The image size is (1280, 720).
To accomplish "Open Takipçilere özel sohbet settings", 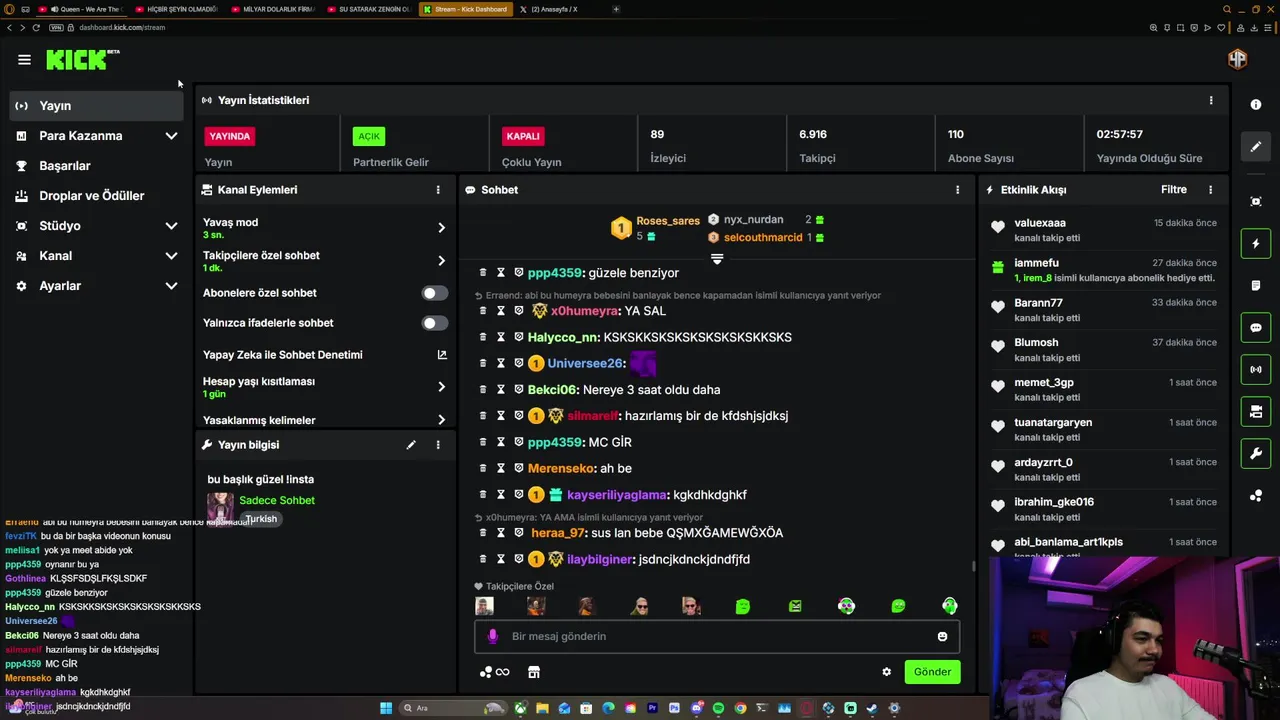I will 325,261.
